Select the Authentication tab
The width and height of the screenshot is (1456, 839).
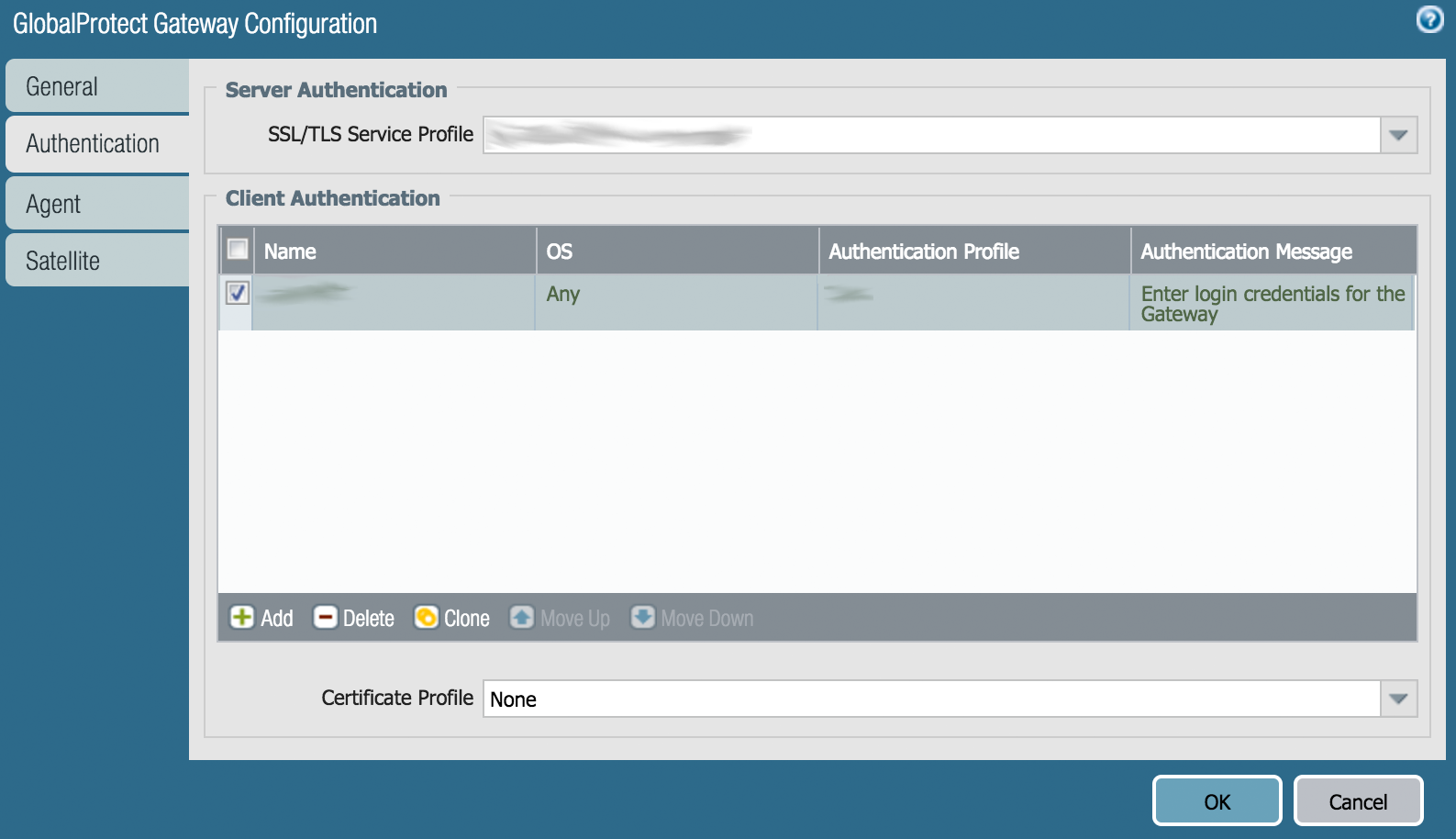pyautogui.click(x=97, y=143)
